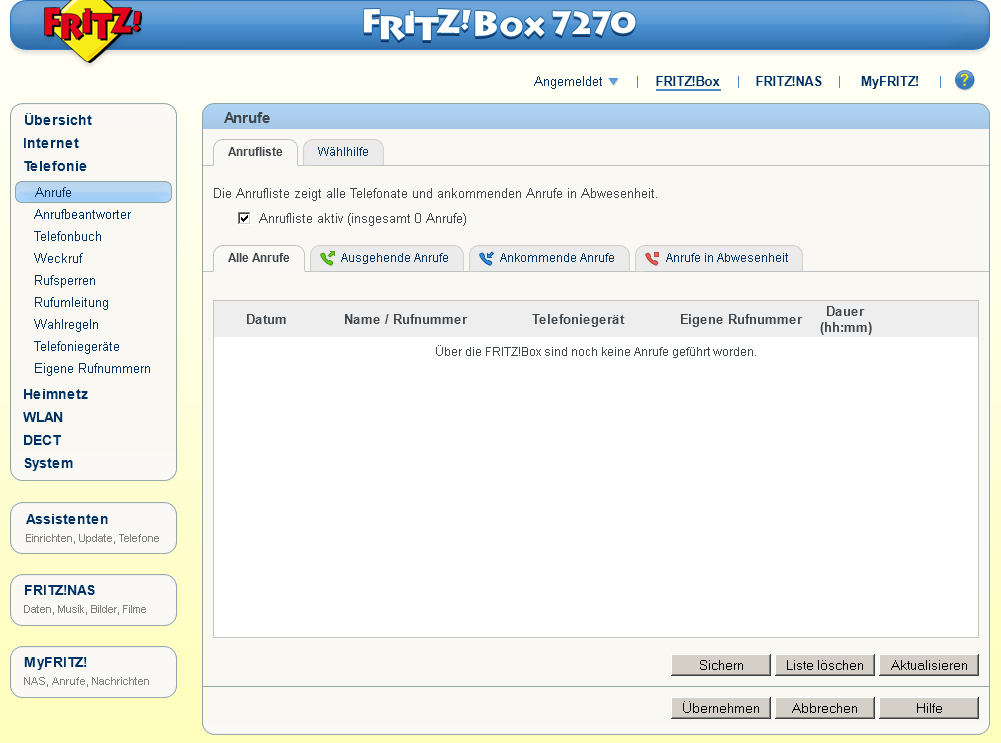Image resolution: width=1001 pixels, height=743 pixels.
Task: Click the Eigene Rufnummer column header
Action: 741,319
